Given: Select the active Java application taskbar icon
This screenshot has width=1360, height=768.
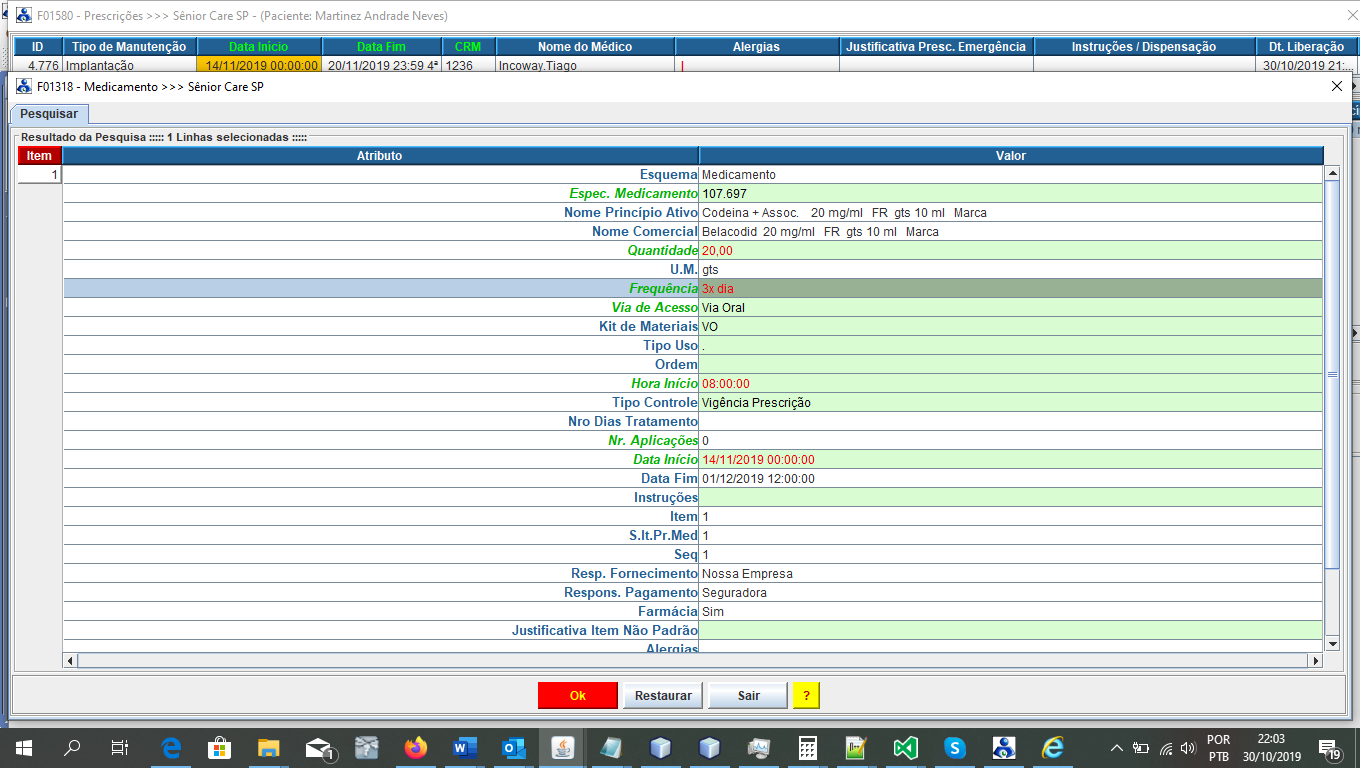Looking at the screenshot, I should 563,747.
